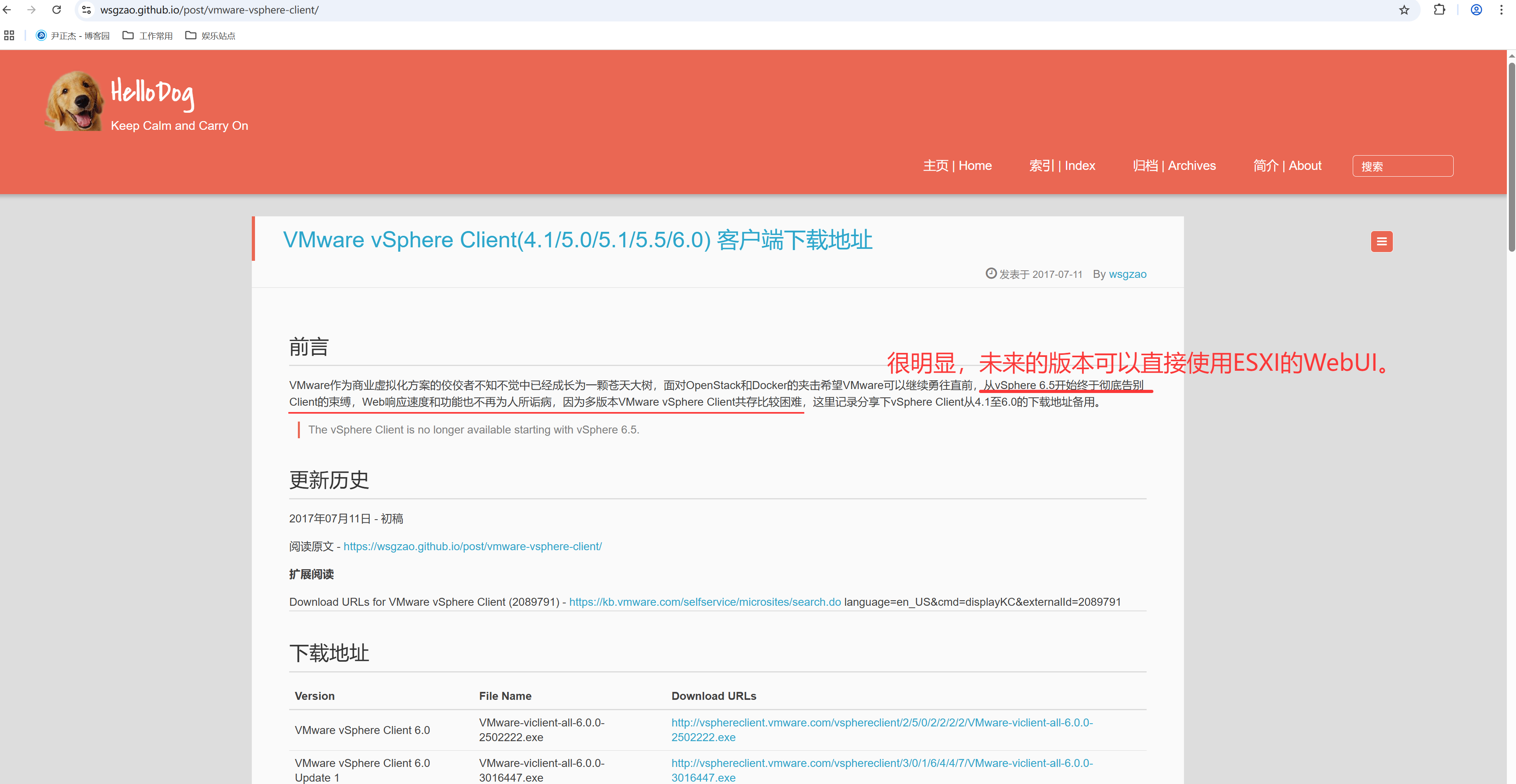Open the browser profile icon

tap(1476, 10)
